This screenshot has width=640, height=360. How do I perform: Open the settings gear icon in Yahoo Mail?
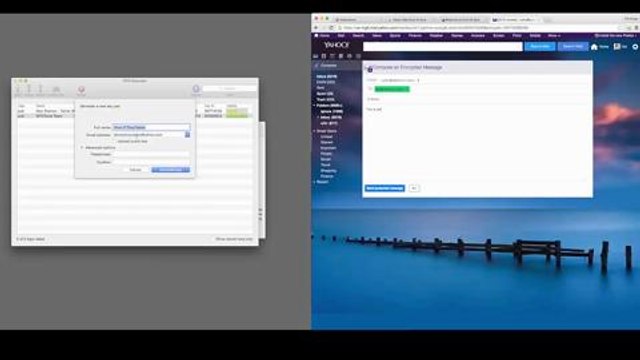(x=635, y=47)
